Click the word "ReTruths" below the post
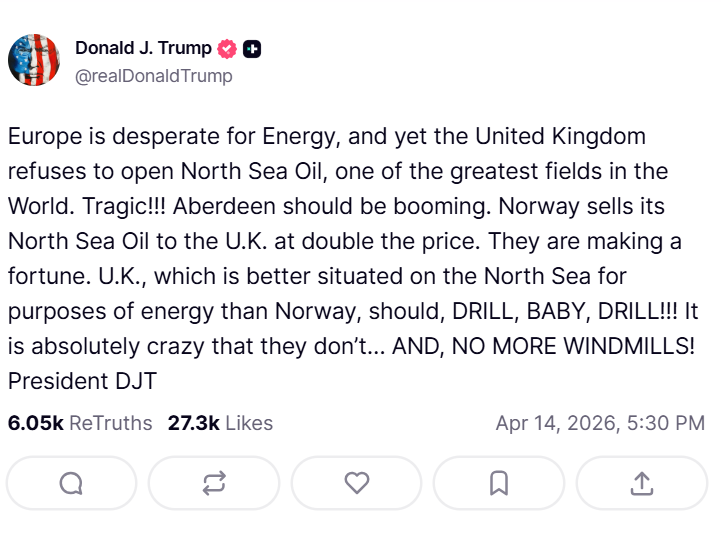Image resolution: width=721 pixels, height=542 pixels. click(x=110, y=423)
